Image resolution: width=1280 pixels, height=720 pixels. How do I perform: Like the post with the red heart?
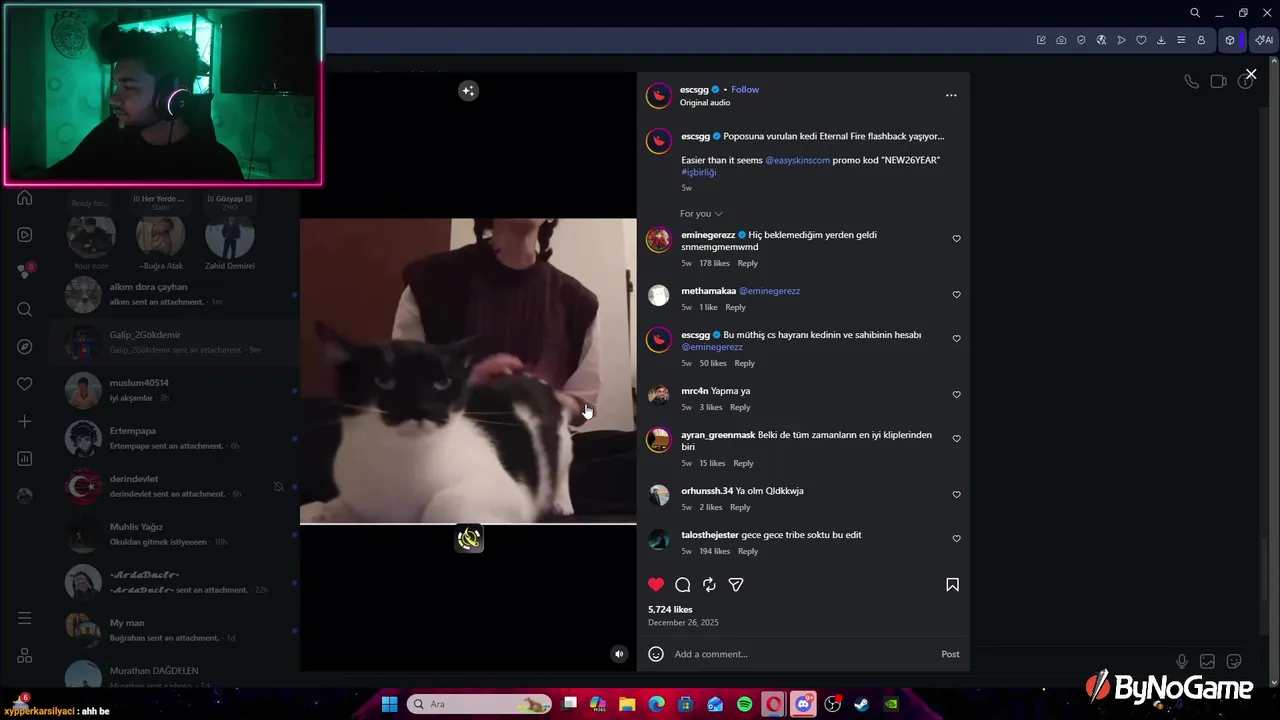pos(656,585)
